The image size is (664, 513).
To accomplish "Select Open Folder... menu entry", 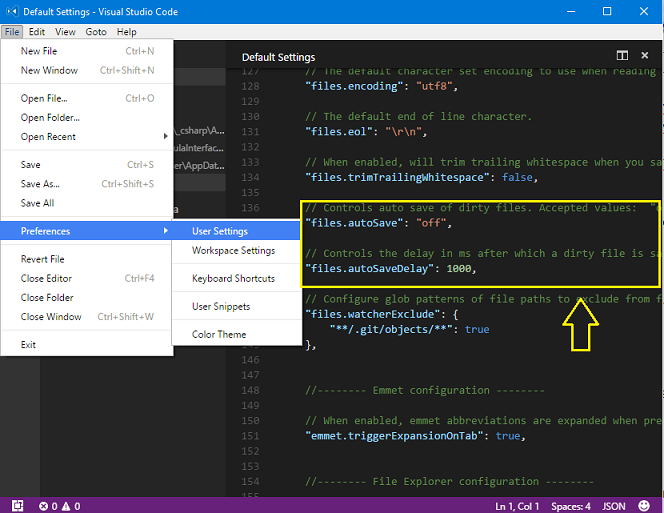I will (x=87, y=117).
